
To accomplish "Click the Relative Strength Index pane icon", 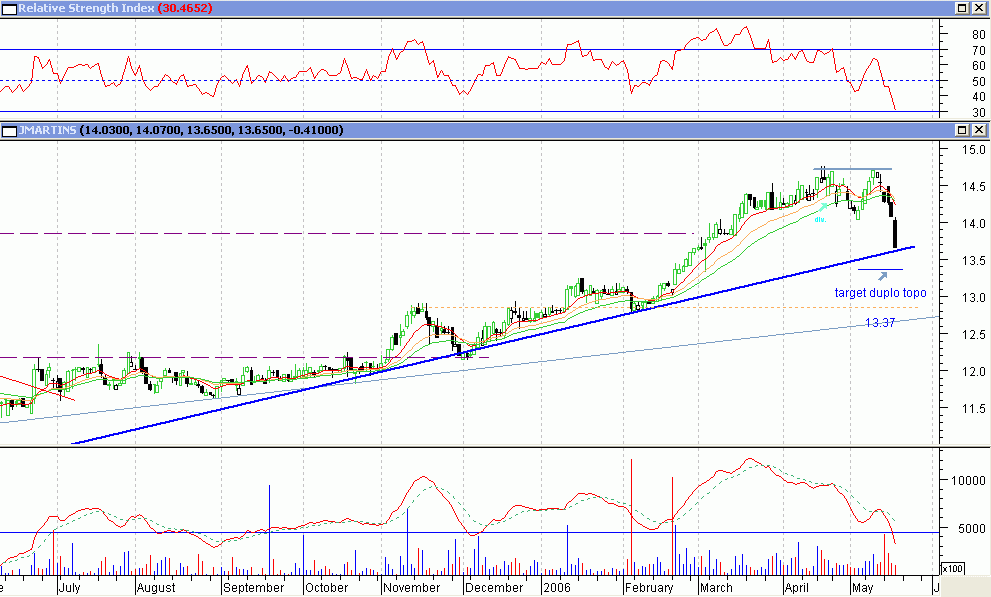I will (x=9, y=8).
